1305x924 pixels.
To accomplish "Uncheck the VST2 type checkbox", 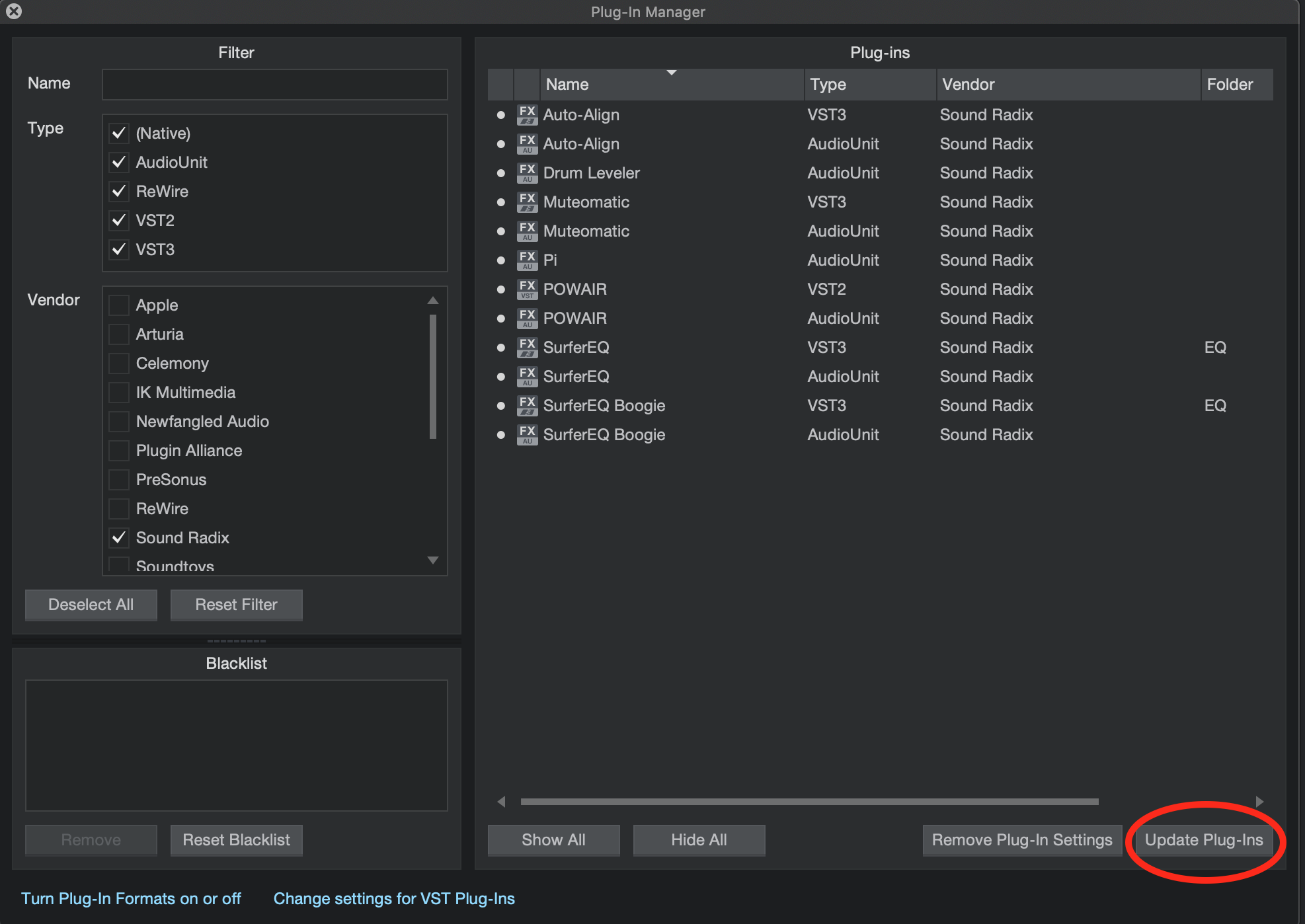I will (119, 221).
